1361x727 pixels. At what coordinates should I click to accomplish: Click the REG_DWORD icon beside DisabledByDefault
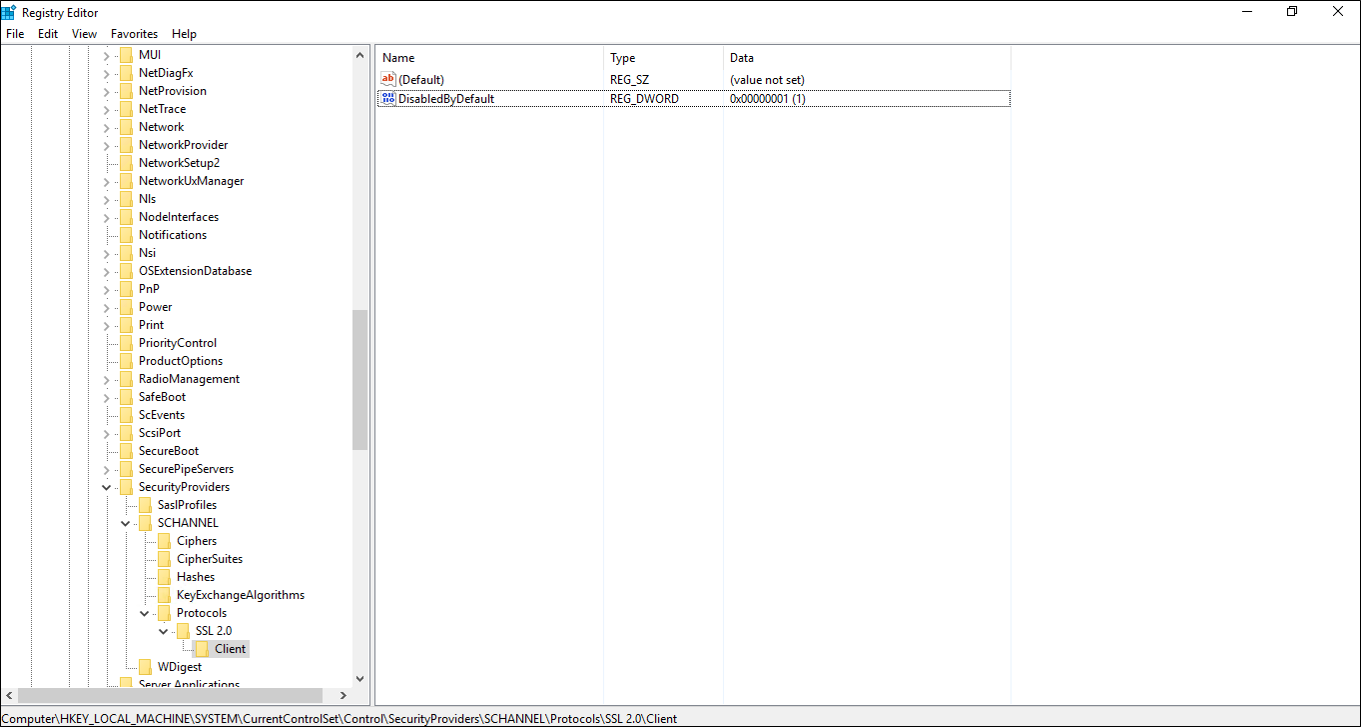tap(387, 98)
